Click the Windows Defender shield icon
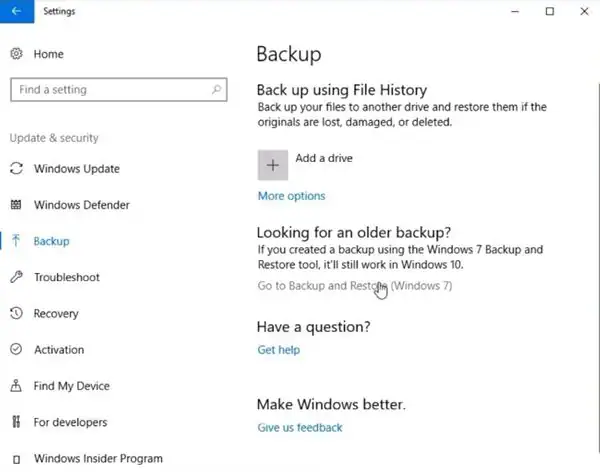 [x=16, y=205]
